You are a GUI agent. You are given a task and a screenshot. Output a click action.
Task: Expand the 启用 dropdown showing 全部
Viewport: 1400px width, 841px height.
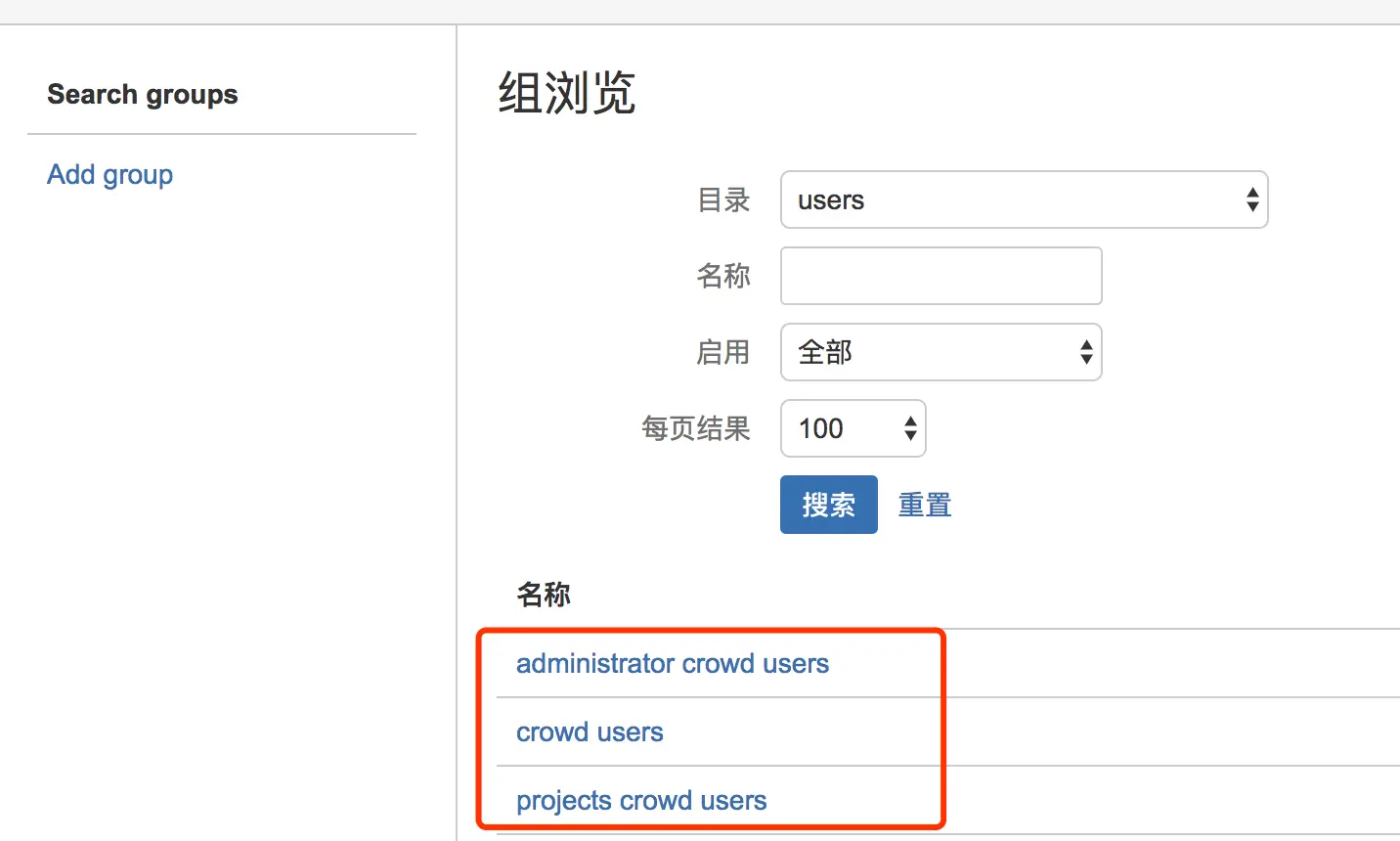941,352
